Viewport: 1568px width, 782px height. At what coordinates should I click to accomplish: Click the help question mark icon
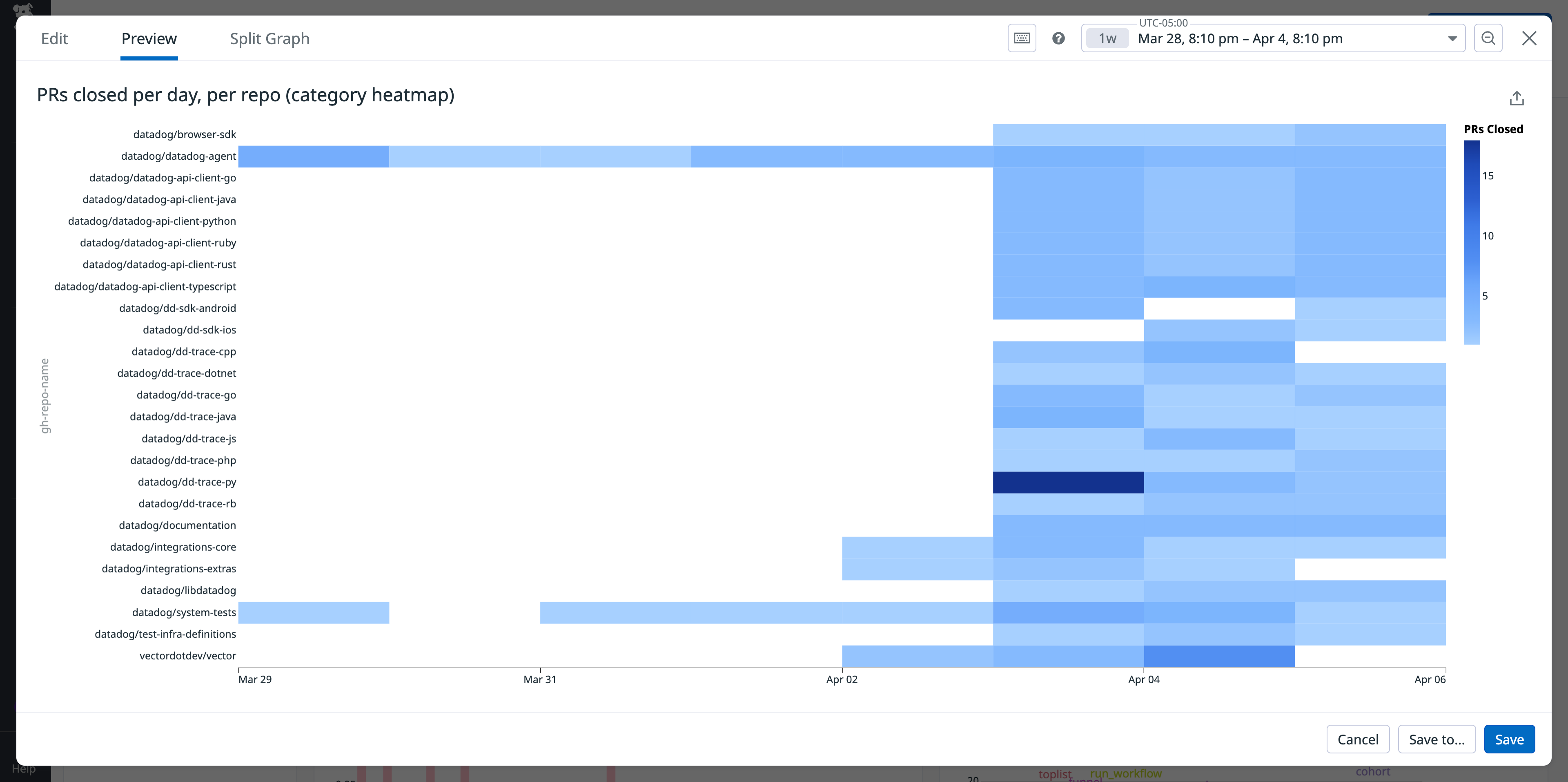[1058, 38]
